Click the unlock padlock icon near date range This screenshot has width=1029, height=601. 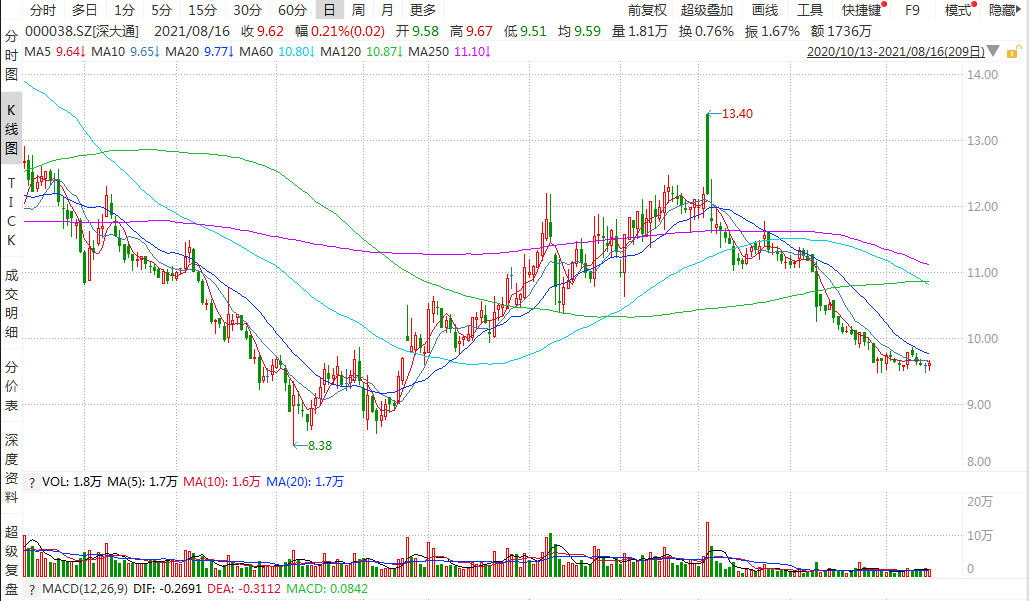pyautogui.click(x=1014, y=52)
